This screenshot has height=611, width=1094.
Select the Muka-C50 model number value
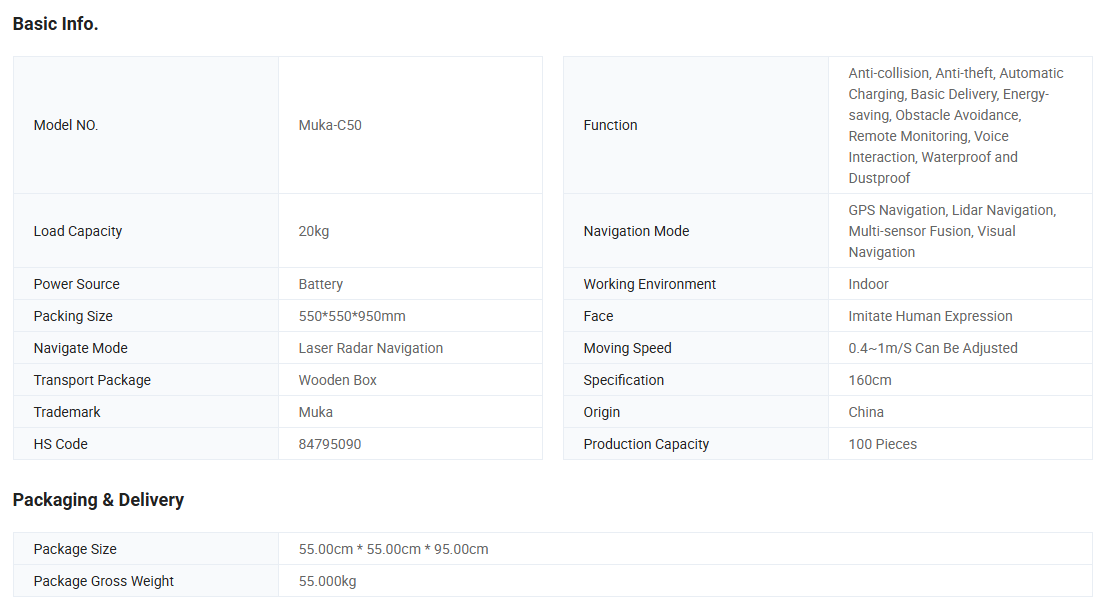(x=330, y=125)
